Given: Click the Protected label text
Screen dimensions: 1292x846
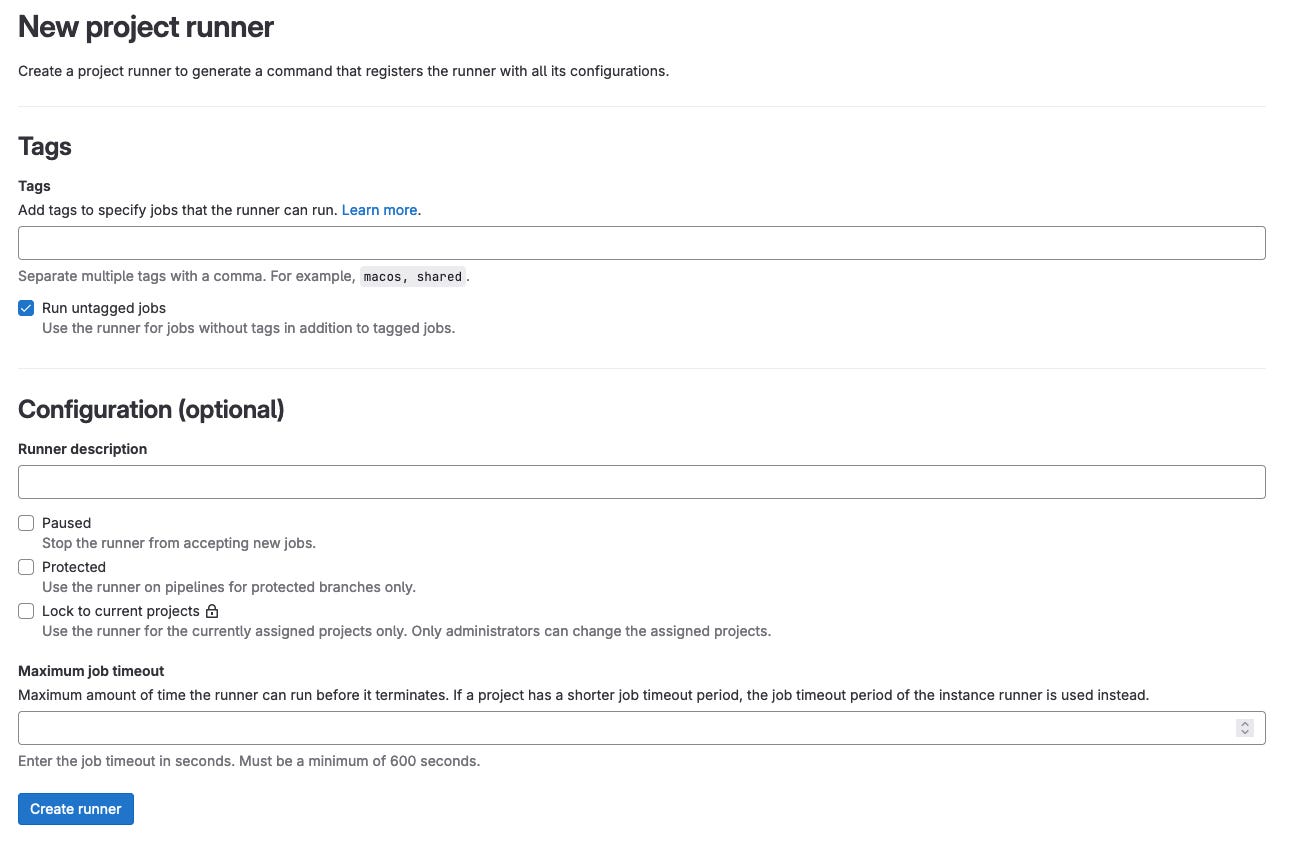Looking at the screenshot, I should (74, 567).
